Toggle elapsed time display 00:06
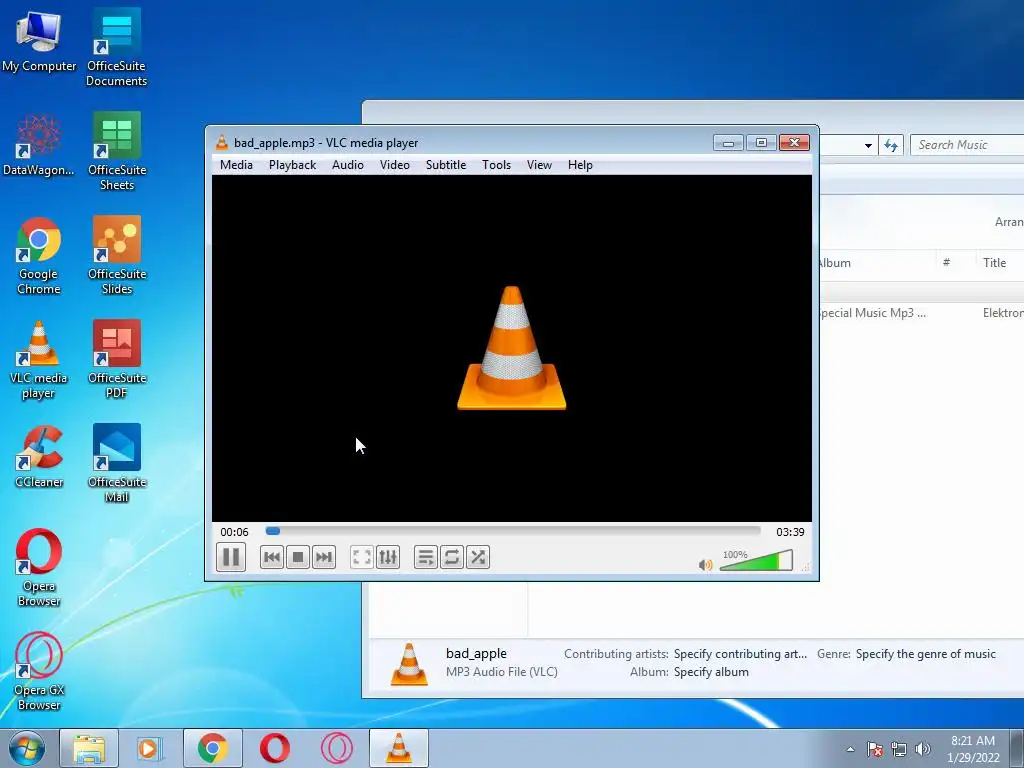The image size is (1024, 768). 234,532
